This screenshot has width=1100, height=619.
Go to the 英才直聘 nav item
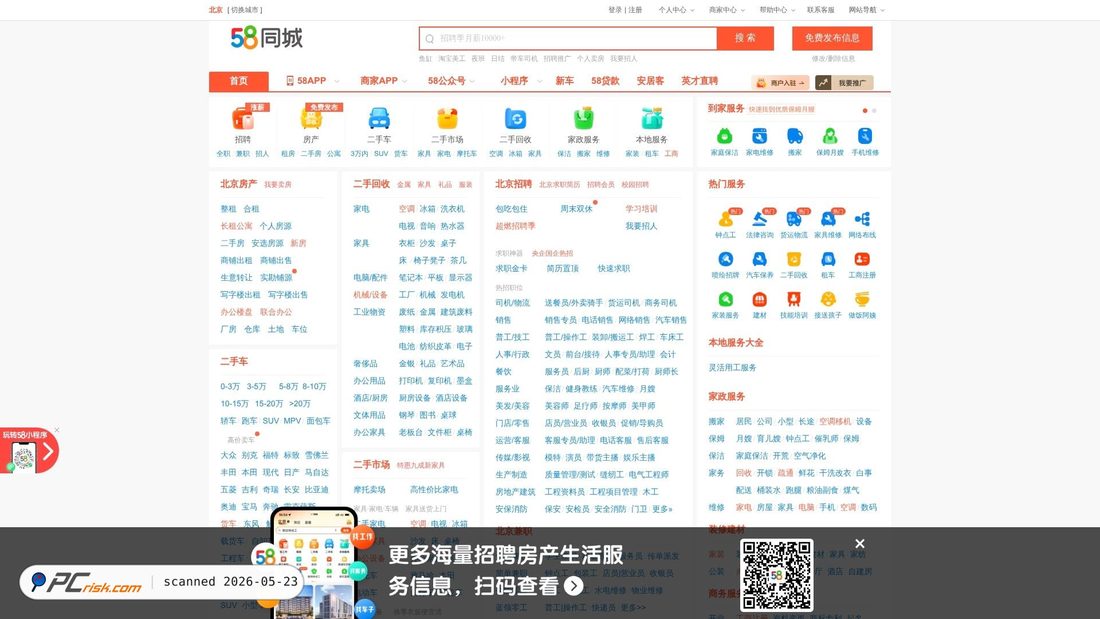click(699, 81)
